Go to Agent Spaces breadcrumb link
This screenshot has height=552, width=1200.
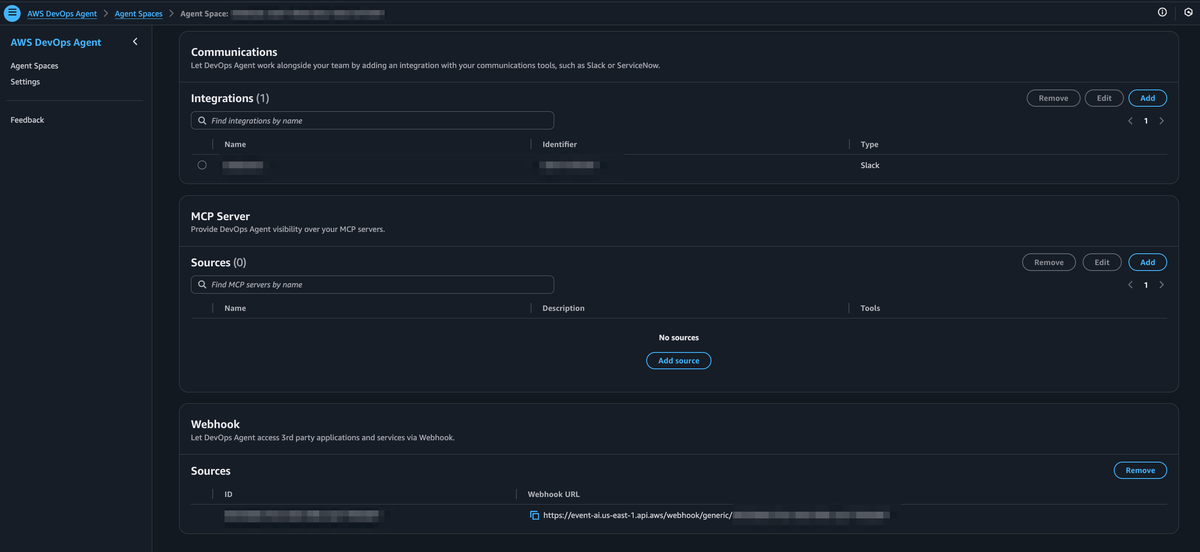pyautogui.click(x=139, y=14)
